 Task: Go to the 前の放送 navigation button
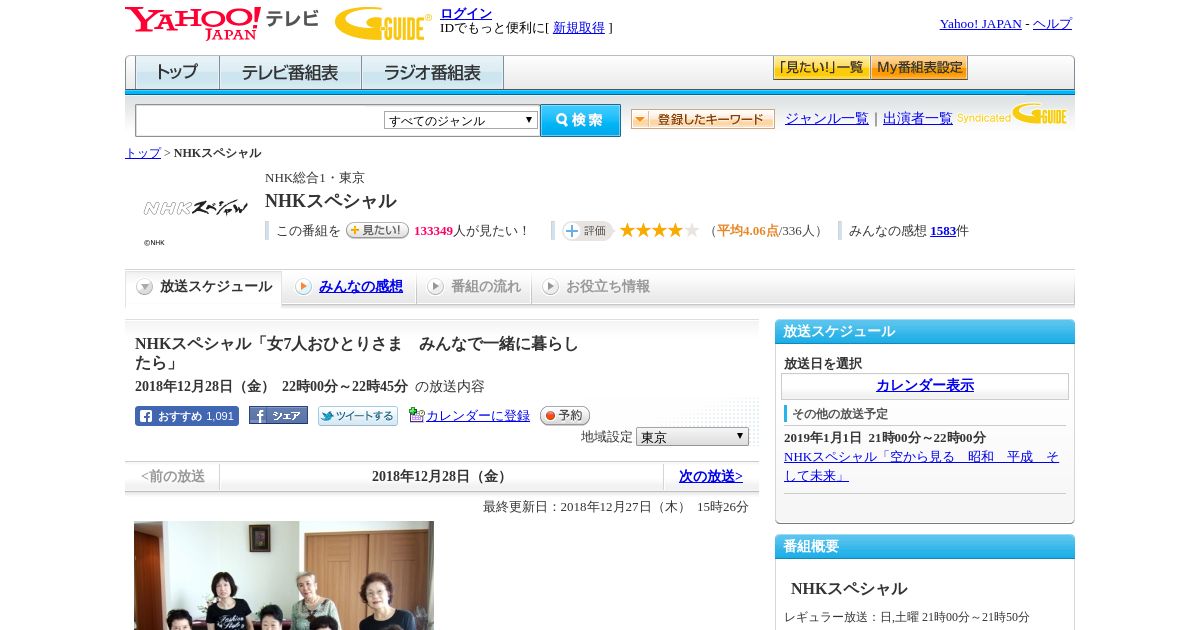pyautogui.click(x=173, y=477)
